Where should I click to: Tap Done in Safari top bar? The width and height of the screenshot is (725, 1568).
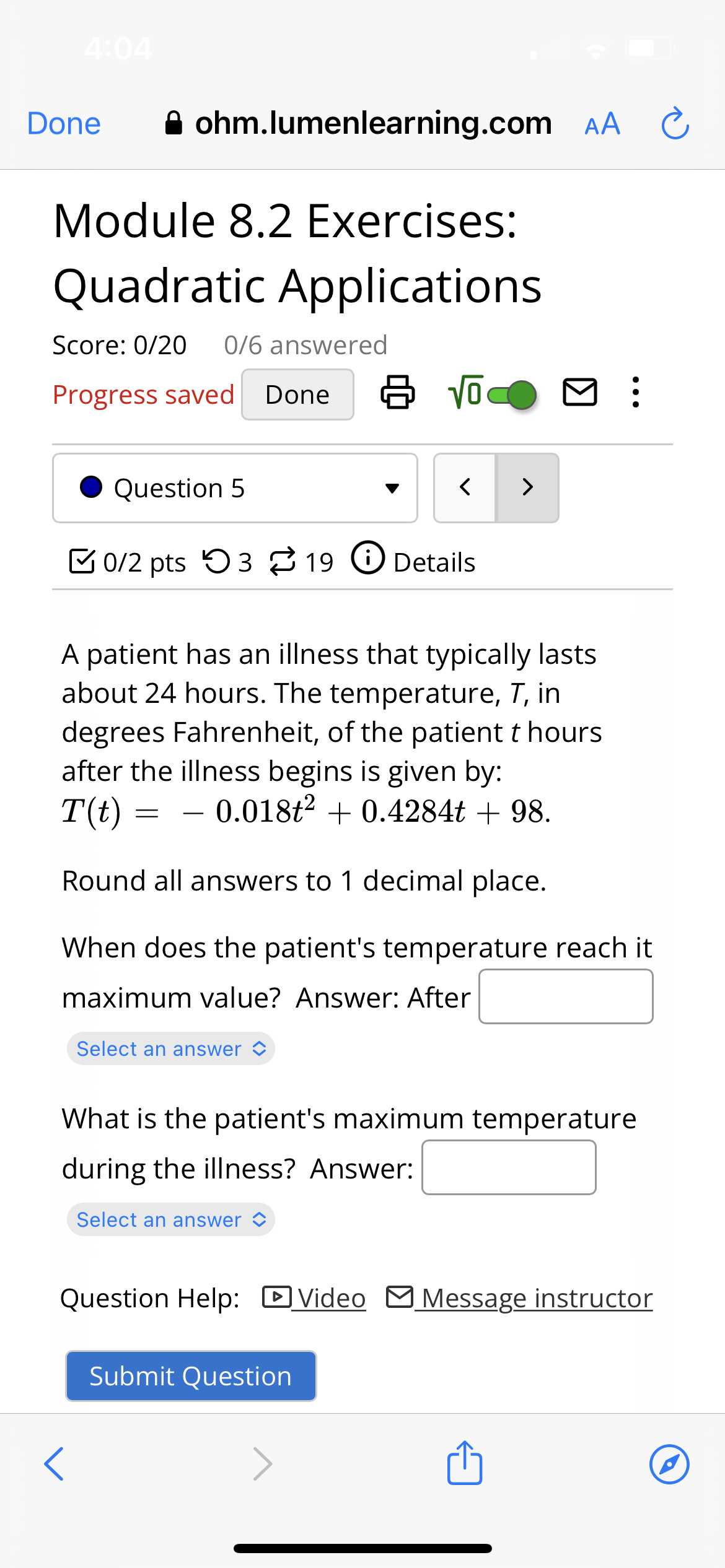tap(62, 123)
